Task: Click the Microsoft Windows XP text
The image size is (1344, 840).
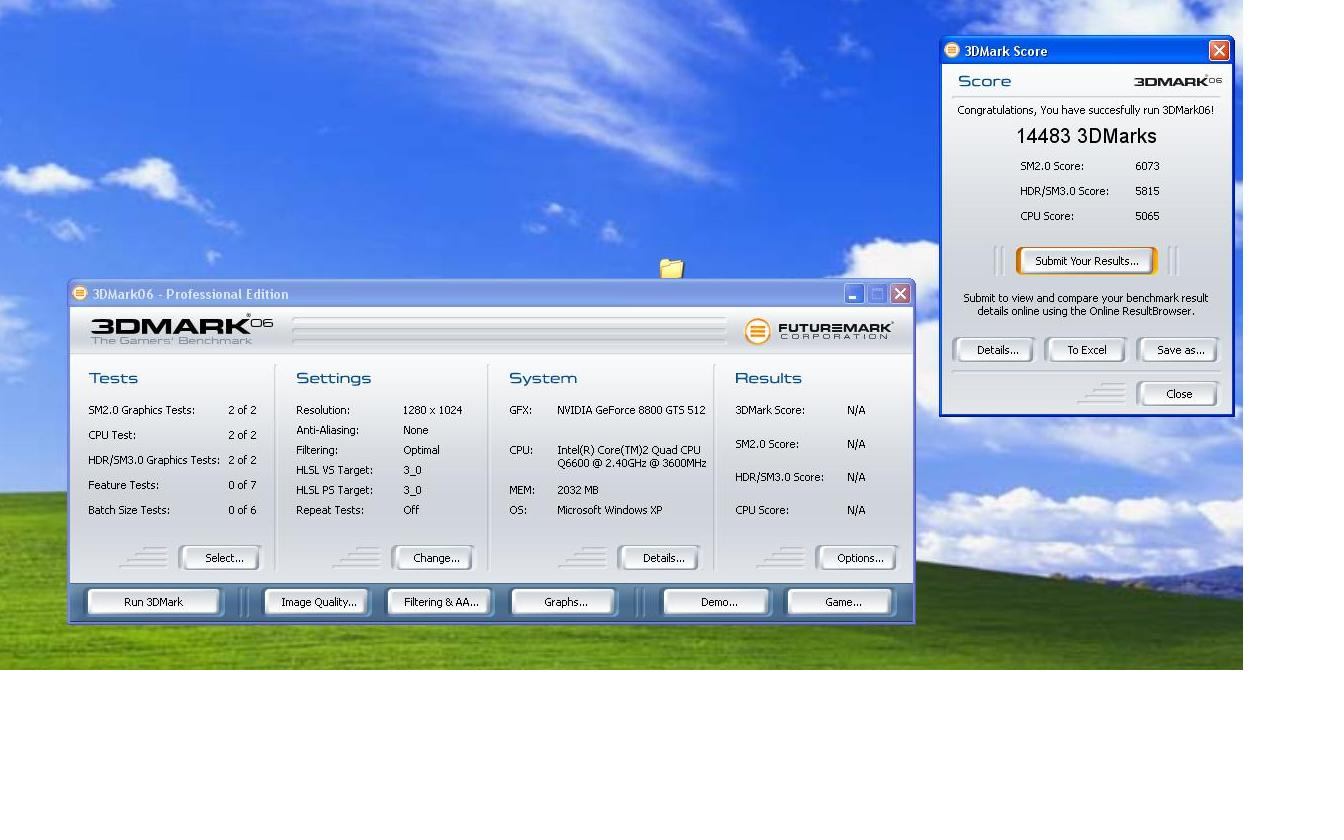Action: 610,510
